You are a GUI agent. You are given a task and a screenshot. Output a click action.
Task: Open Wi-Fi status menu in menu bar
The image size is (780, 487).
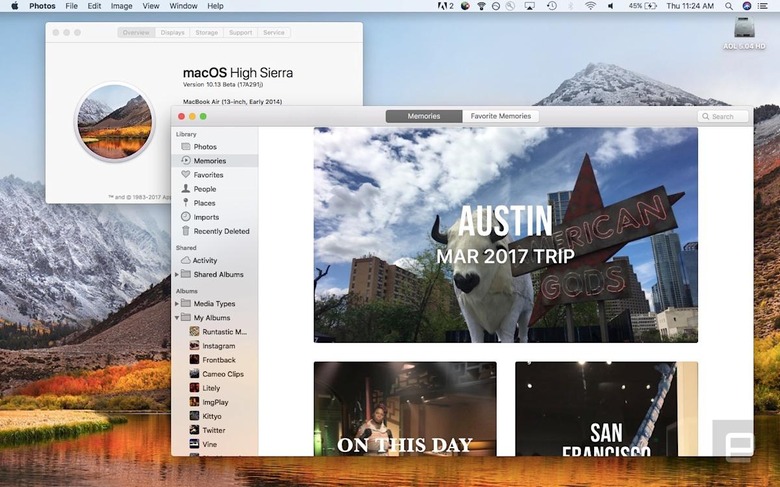590,6
